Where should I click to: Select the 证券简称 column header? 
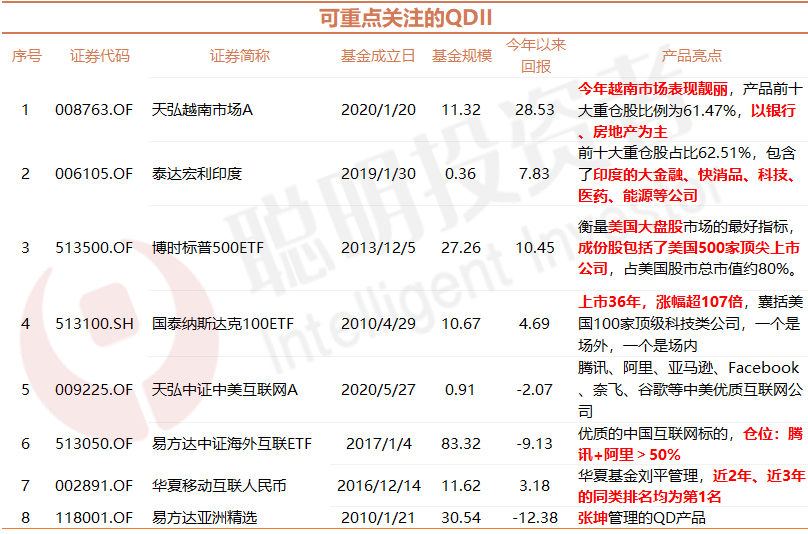[x=240, y=56]
